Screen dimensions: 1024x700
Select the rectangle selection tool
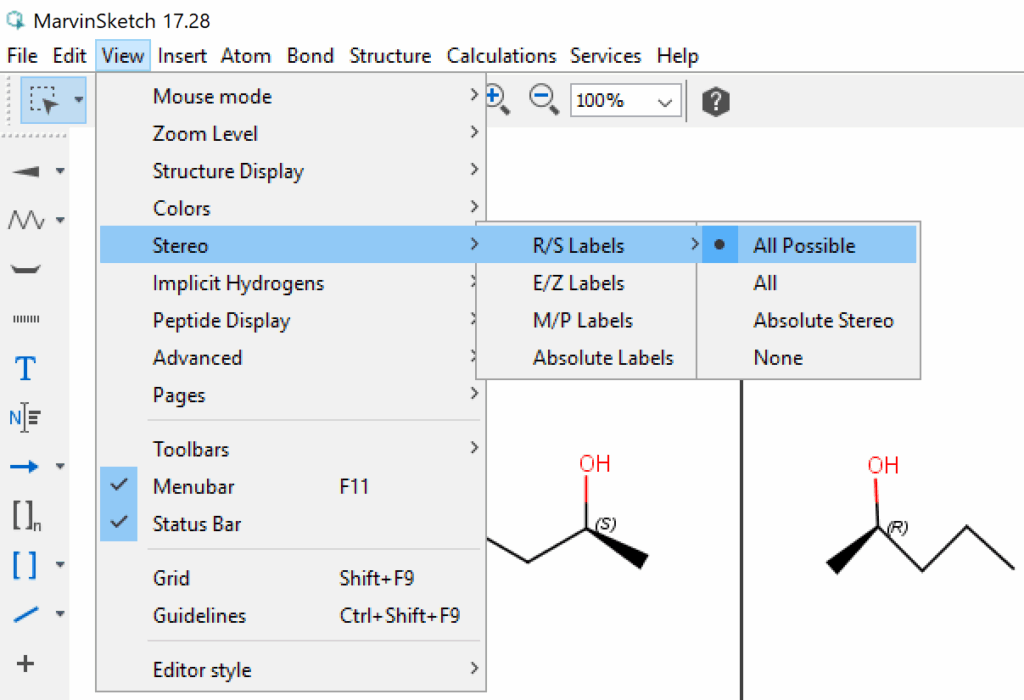tap(43, 100)
